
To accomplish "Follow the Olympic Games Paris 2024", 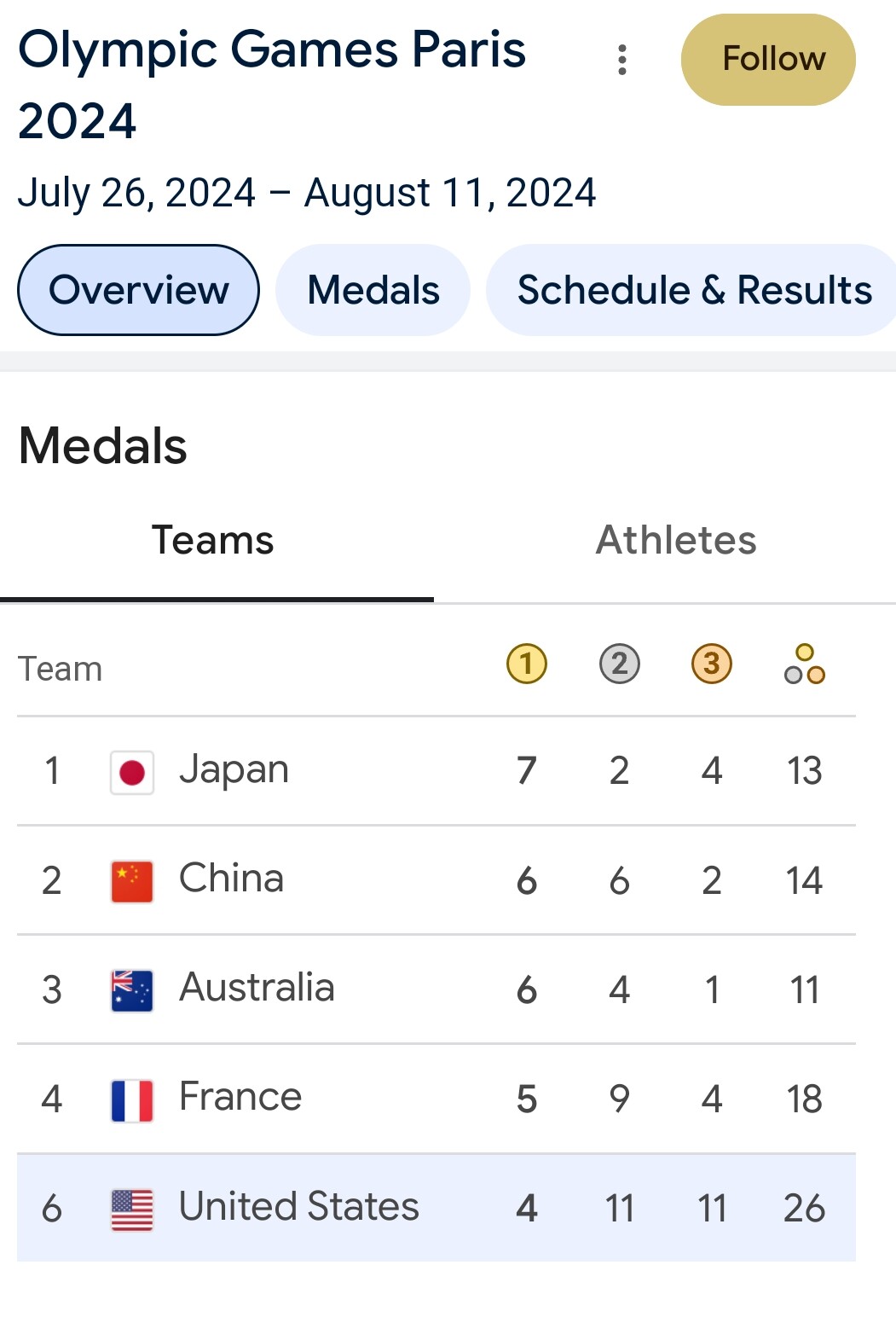I will tap(768, 60).
